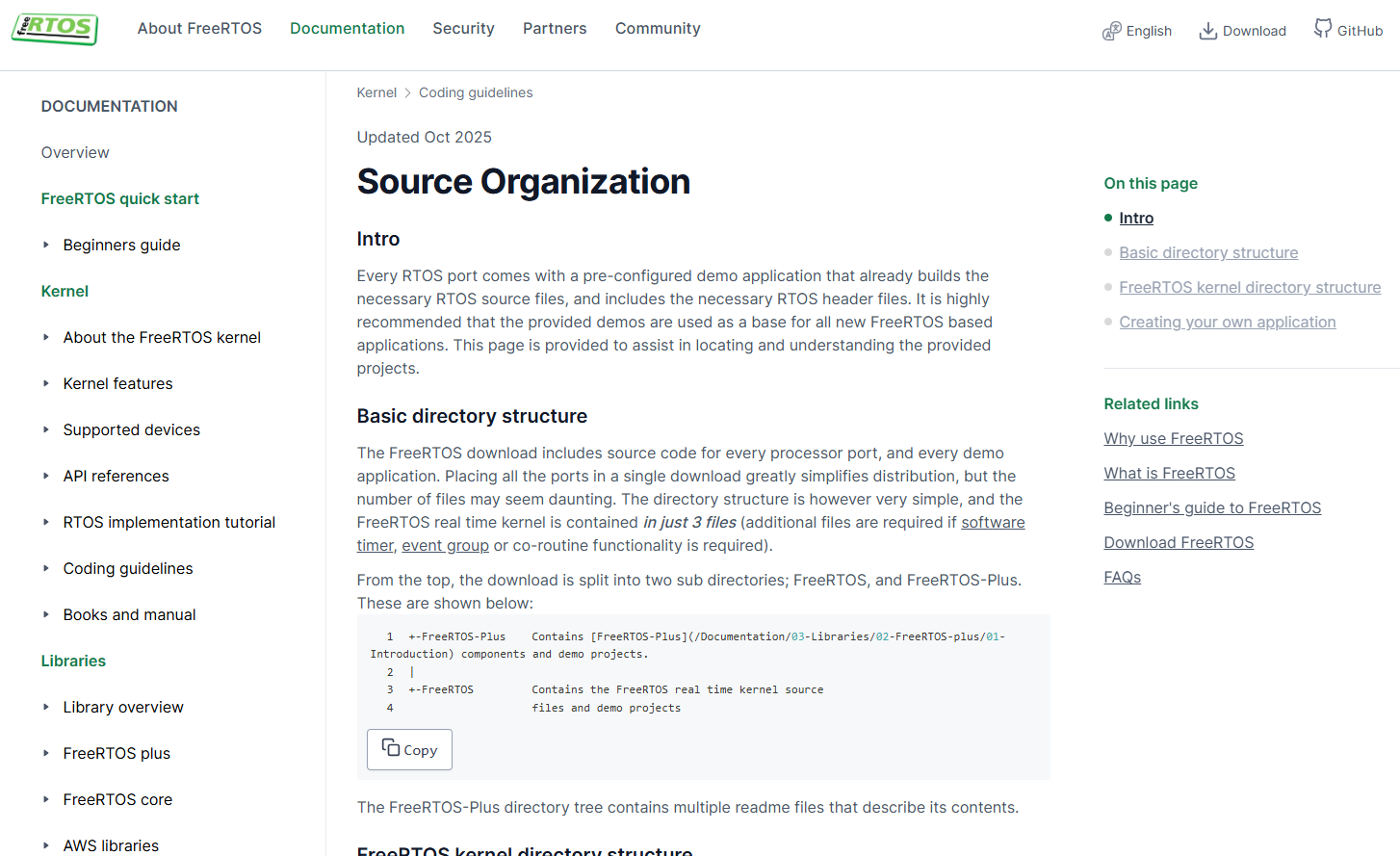This screenshot has width=1400, height=856.
Task: Follow the event group link
Action: click(445, 545)
